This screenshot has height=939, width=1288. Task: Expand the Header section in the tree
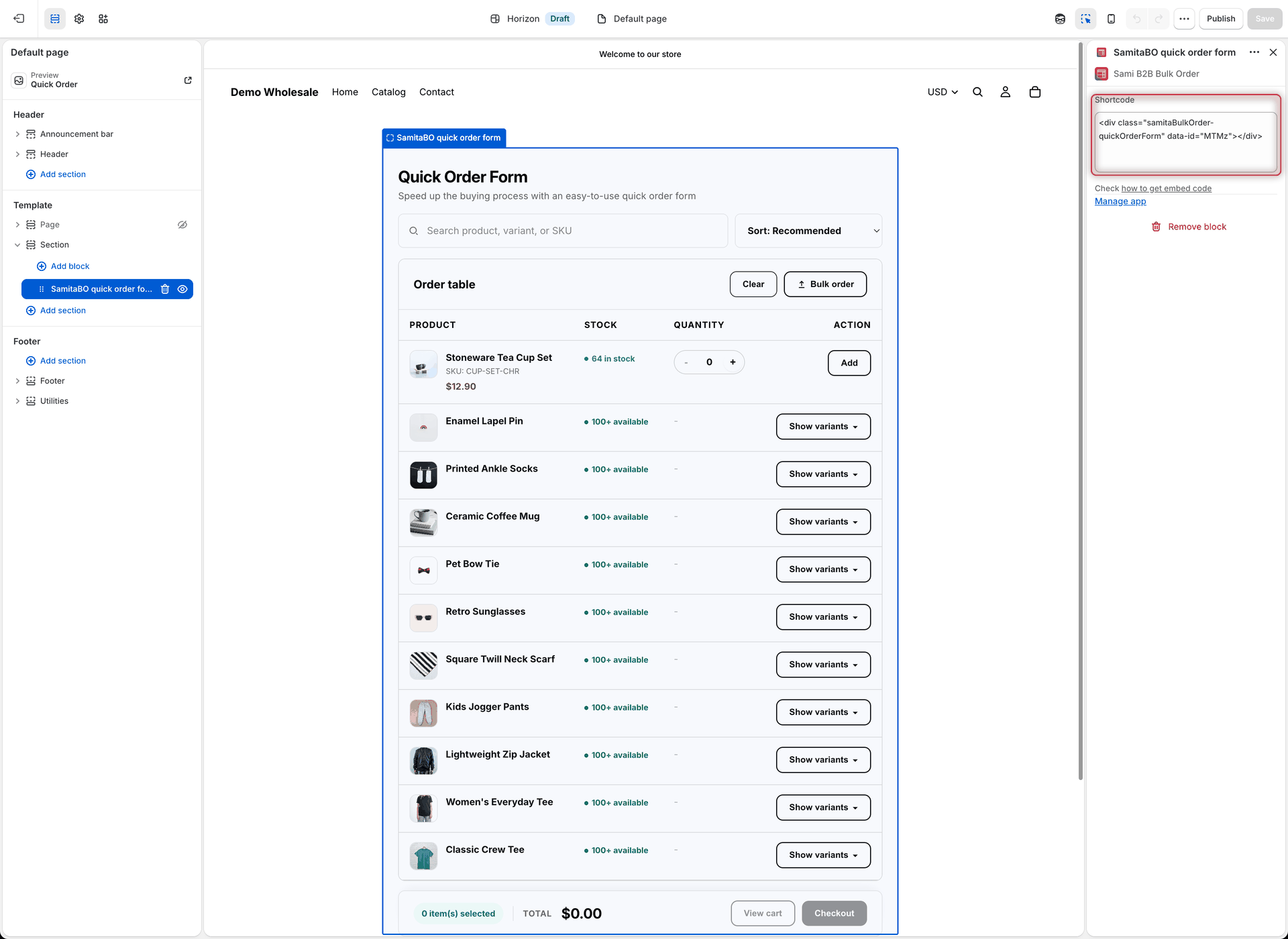pos(17,154)
